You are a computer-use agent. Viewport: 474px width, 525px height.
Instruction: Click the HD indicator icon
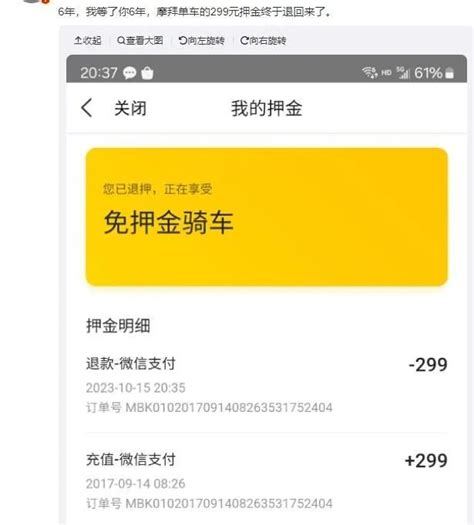(x=386, y=72)
